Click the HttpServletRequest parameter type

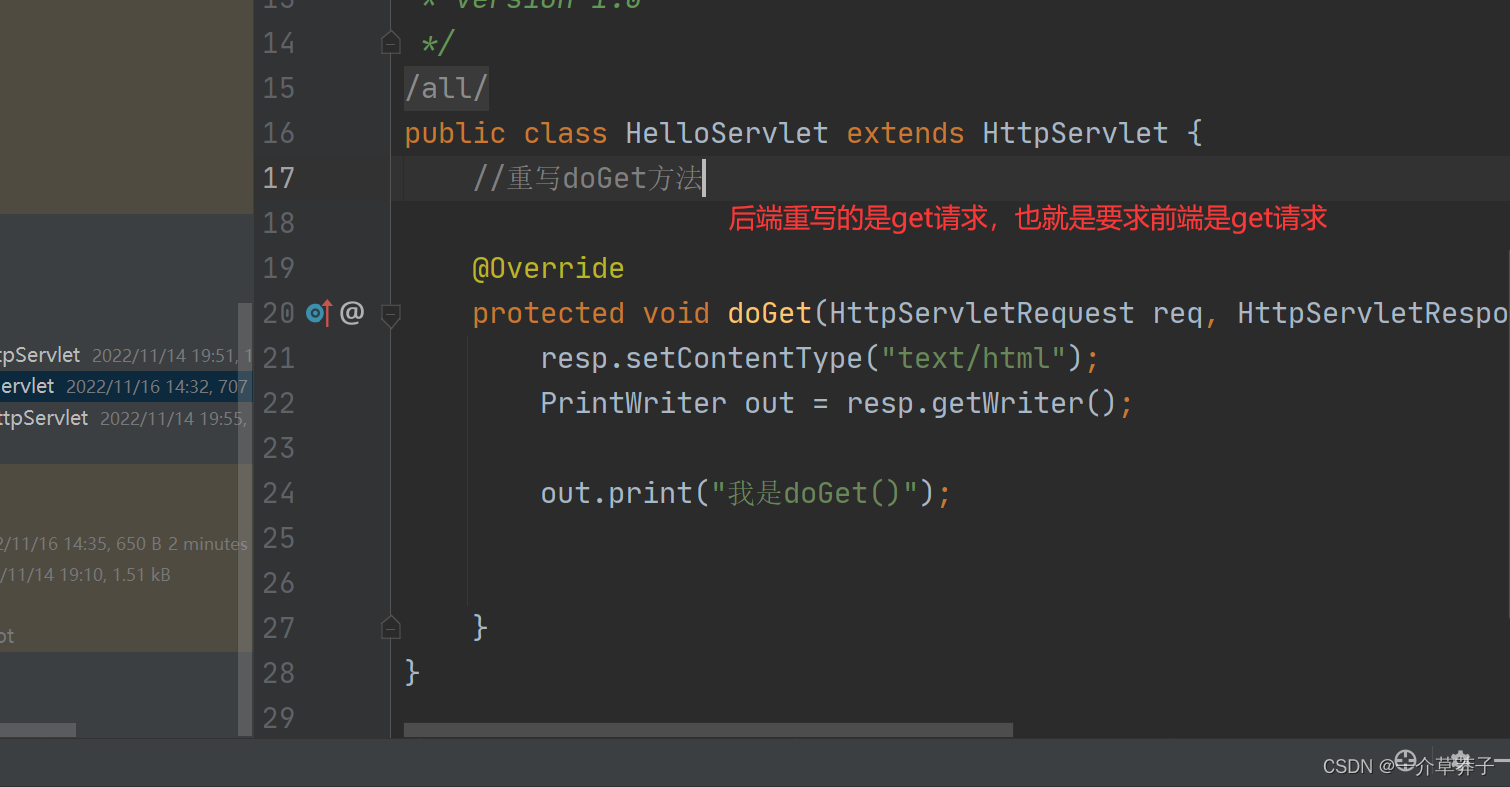point(982,313)
